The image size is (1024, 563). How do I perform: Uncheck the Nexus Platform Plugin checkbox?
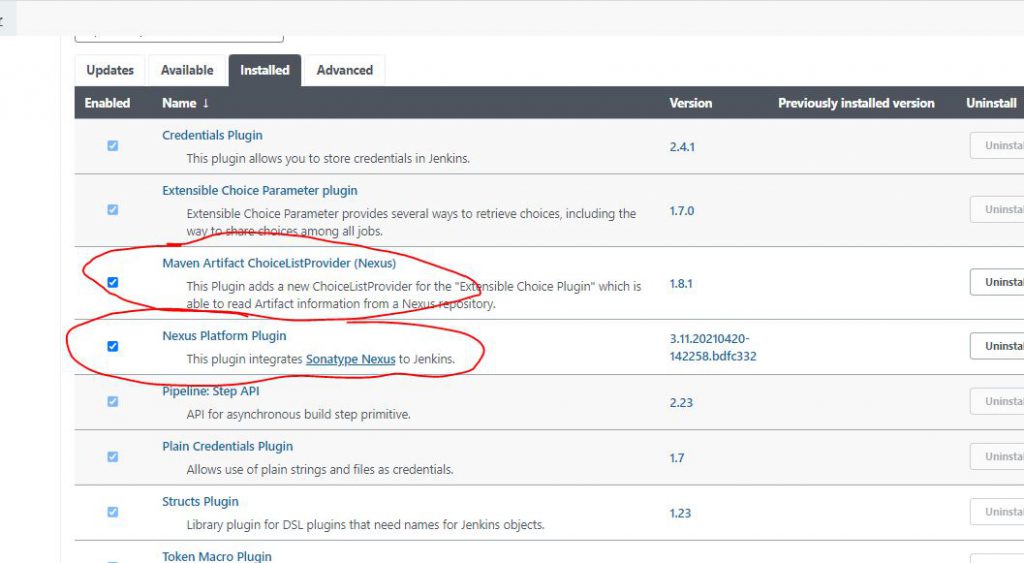pyautogui.click(x=112, y=346)
